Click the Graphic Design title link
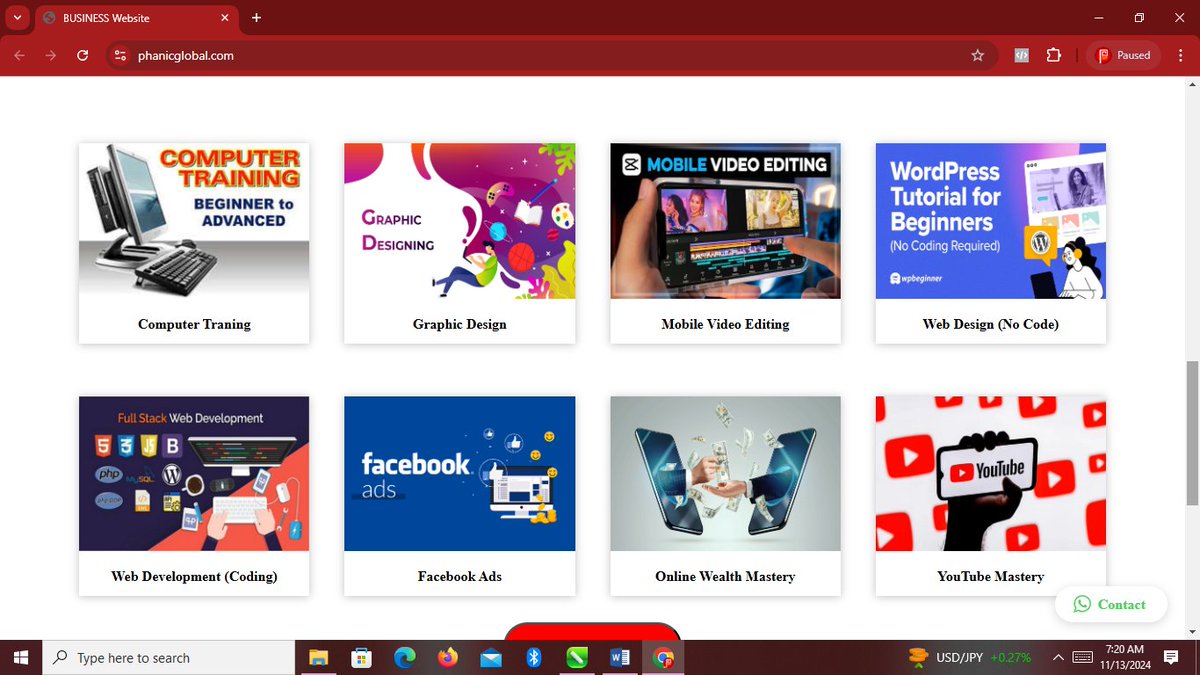This screenshot has width=1200, height=675. (x=460, y=324)
